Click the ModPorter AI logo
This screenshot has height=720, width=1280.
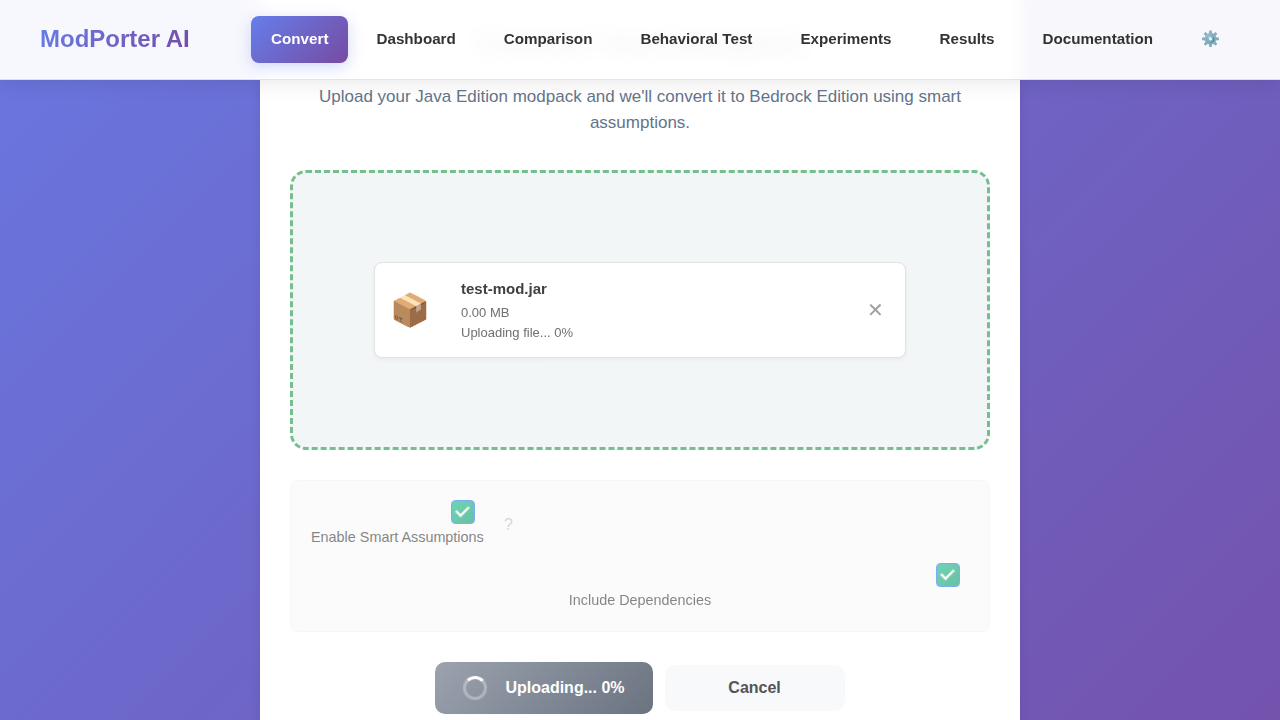(x=115, y=39)
